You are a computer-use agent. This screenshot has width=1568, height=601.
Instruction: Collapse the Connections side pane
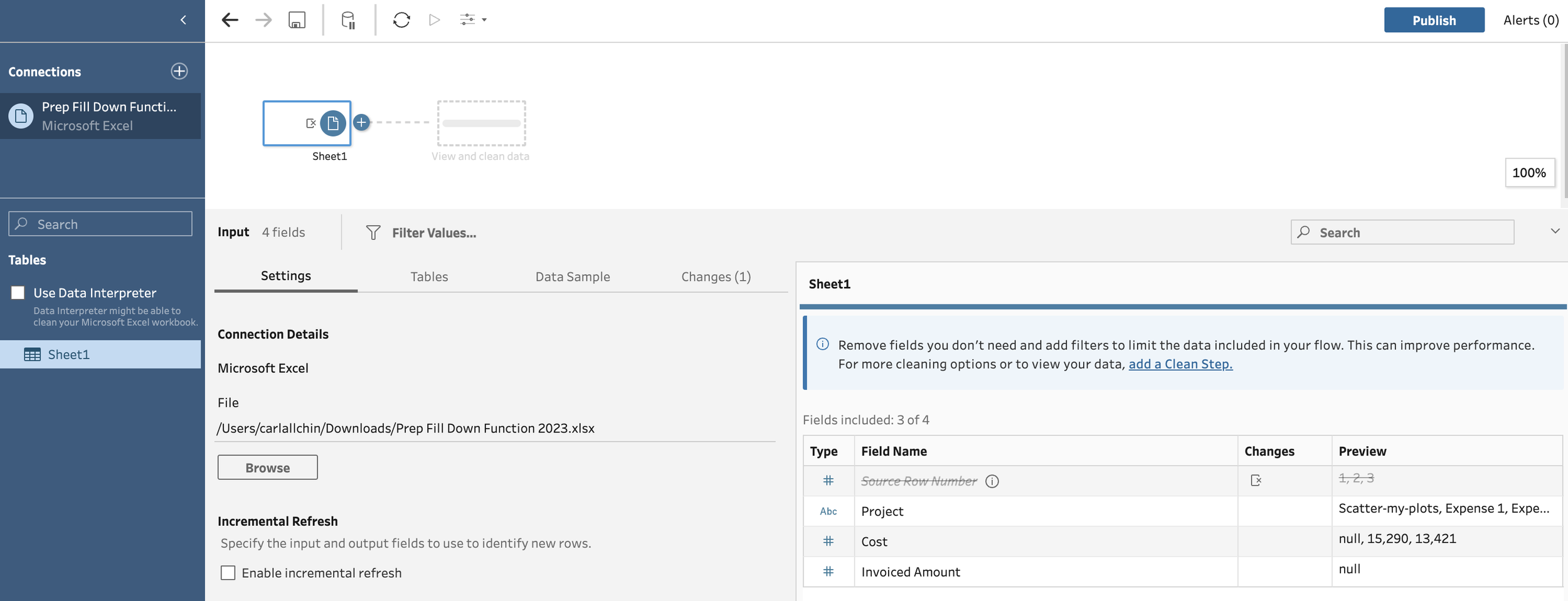click(183, 20)
